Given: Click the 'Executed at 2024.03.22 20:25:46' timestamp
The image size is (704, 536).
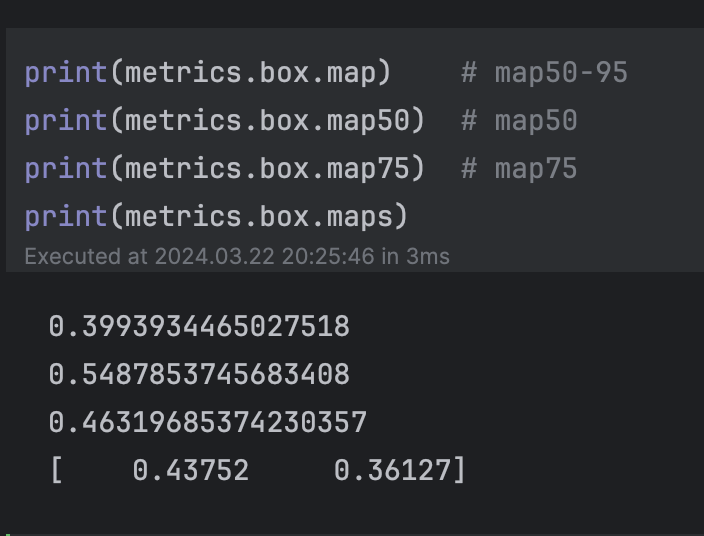Looking at the screenshot, I should 237,257.
